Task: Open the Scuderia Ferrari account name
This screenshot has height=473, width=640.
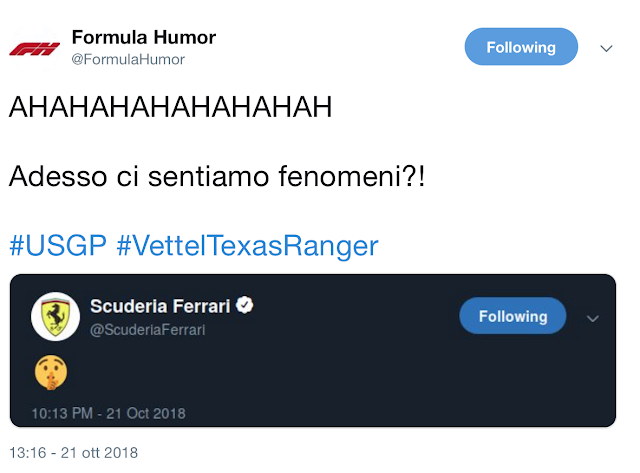Action: [161, 305]
